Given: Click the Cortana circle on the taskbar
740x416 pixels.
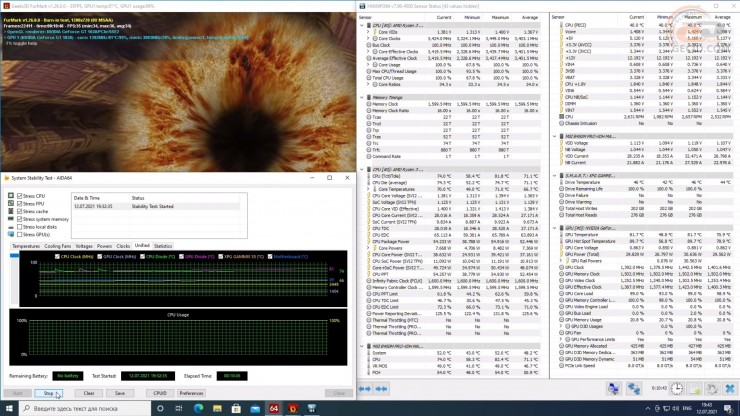Looking at the screenshot, I should coord(160,408).
